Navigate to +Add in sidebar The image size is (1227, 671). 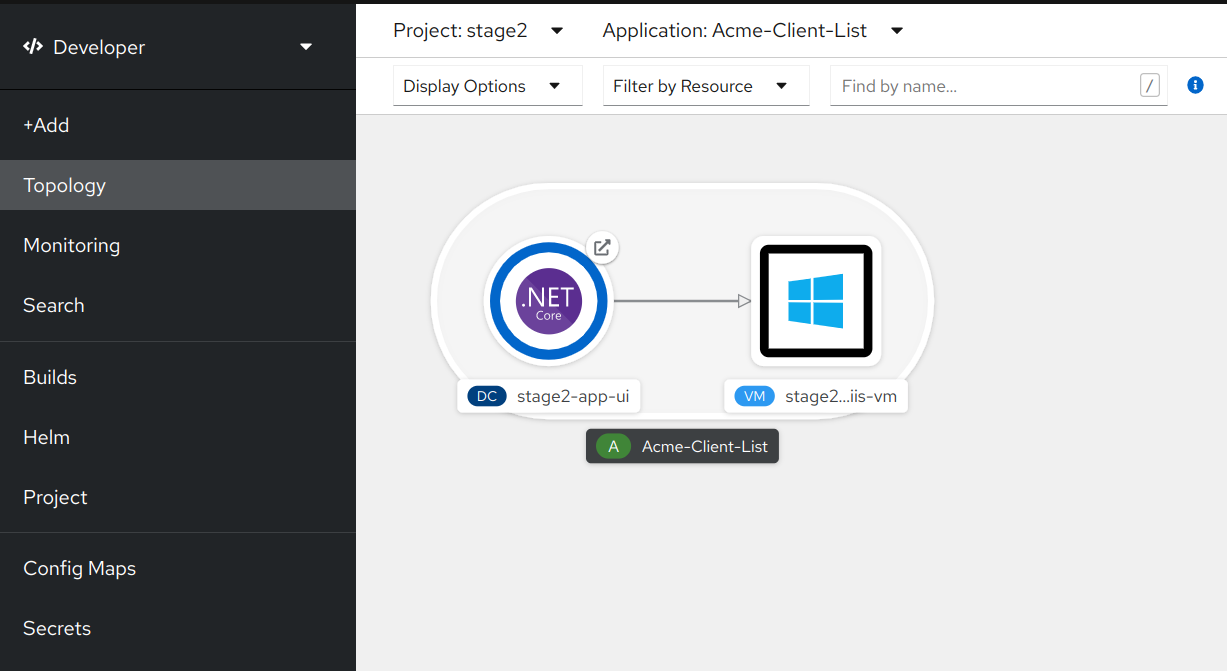[46, 125]
